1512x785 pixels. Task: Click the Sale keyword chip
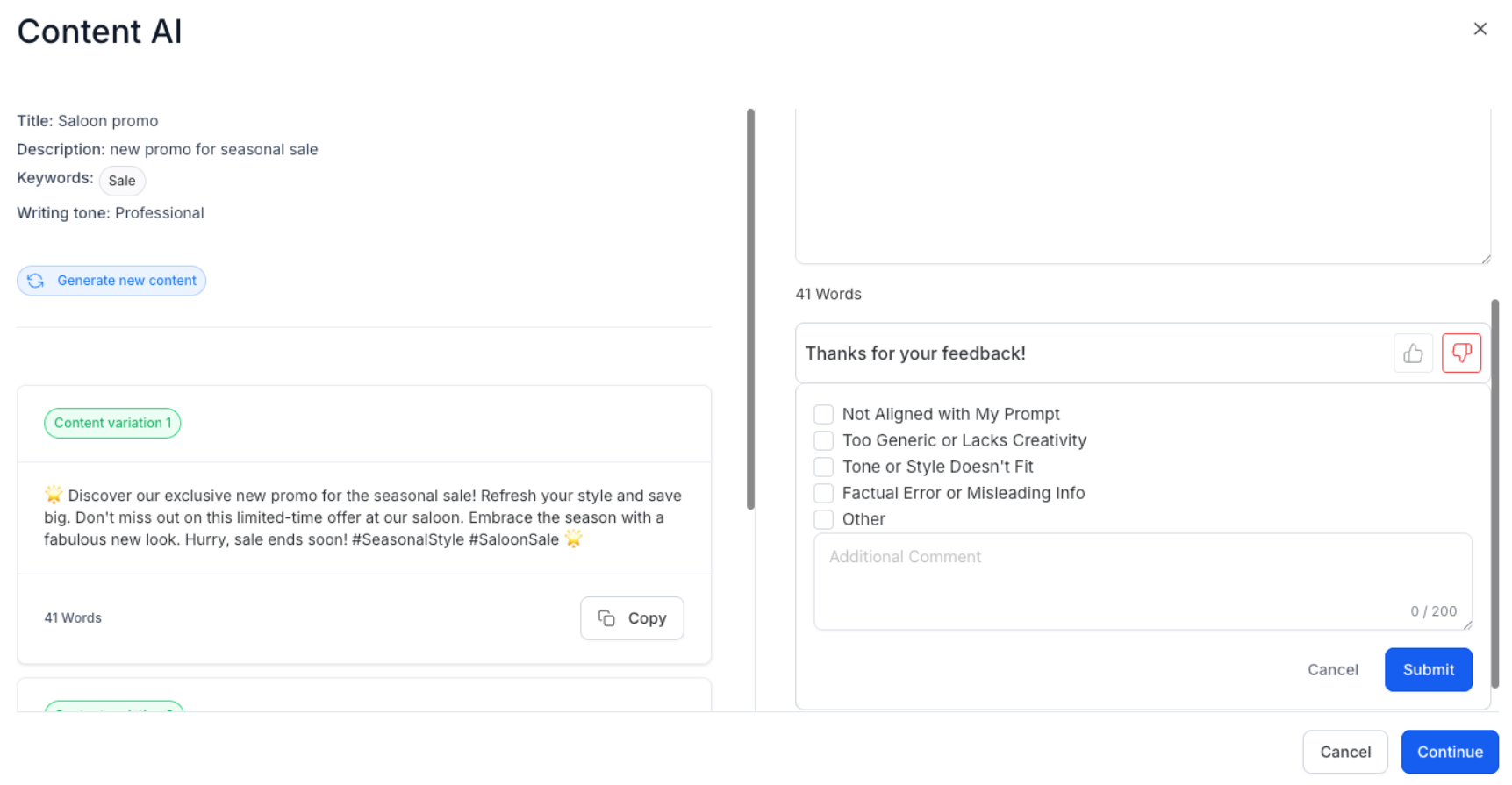click(x=122, y=181)
